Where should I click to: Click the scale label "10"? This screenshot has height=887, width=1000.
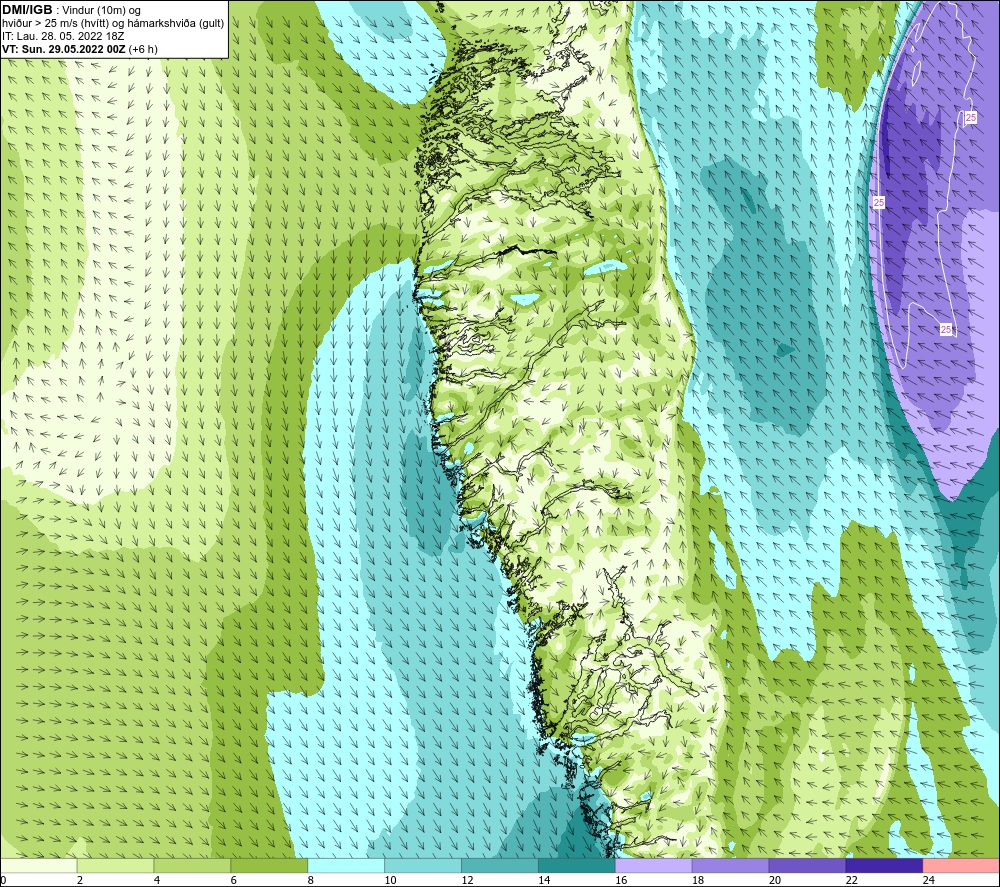[x=390, y=880]
